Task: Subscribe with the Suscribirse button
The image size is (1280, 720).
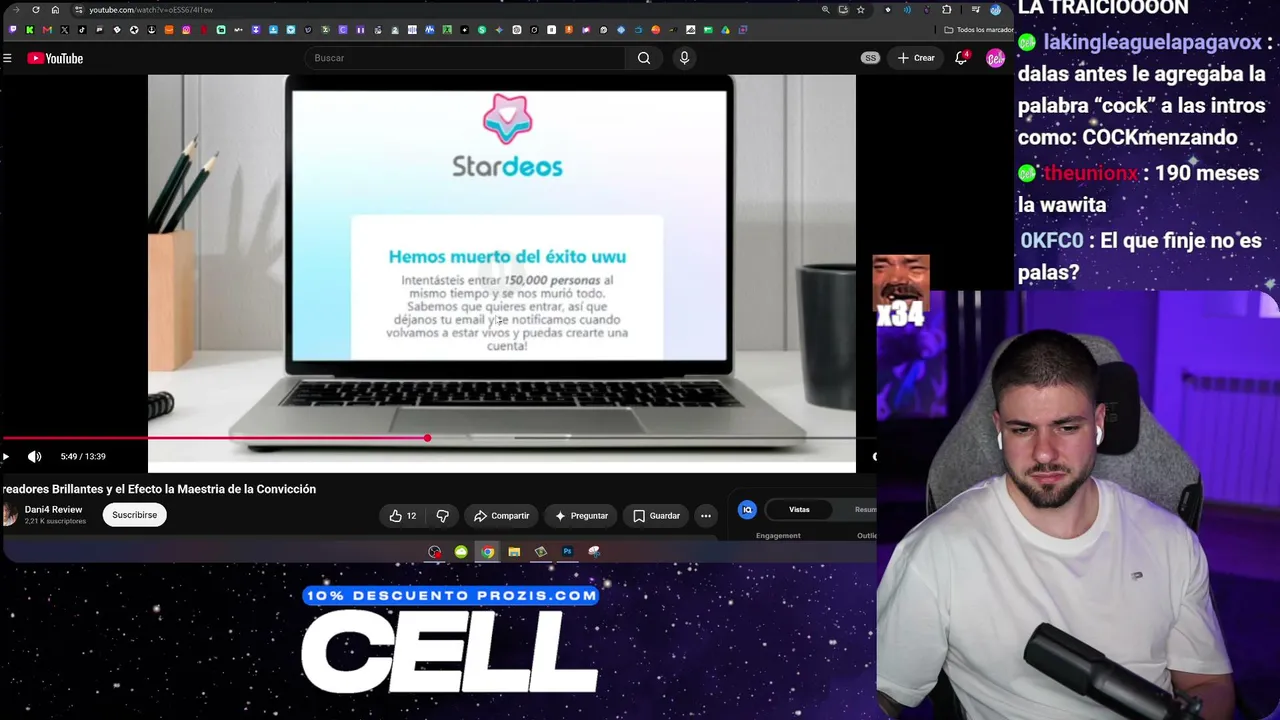Action: pyautogui.click(x=134, y=515)
